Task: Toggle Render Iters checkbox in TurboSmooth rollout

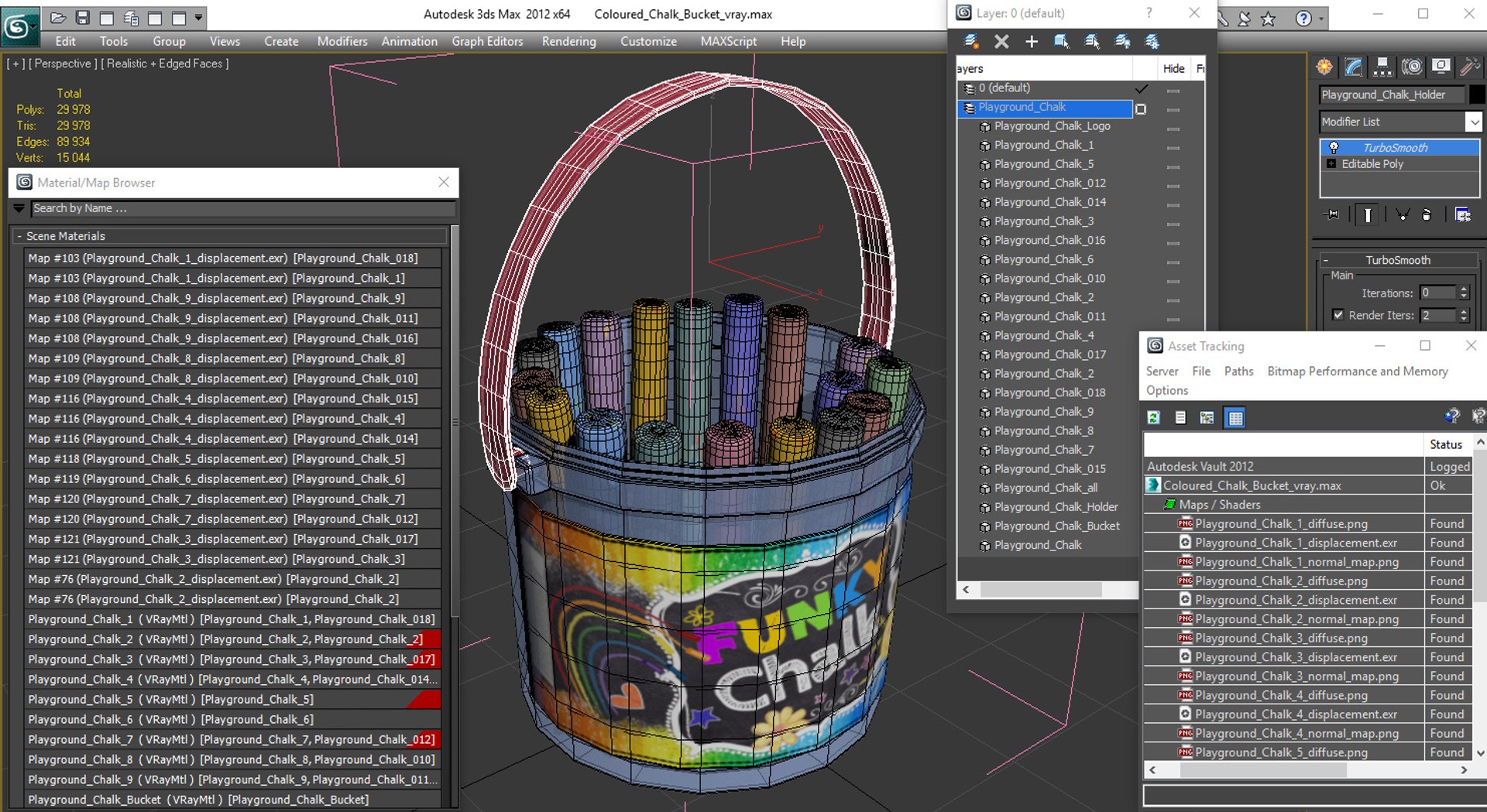Action: [1338, 315]
